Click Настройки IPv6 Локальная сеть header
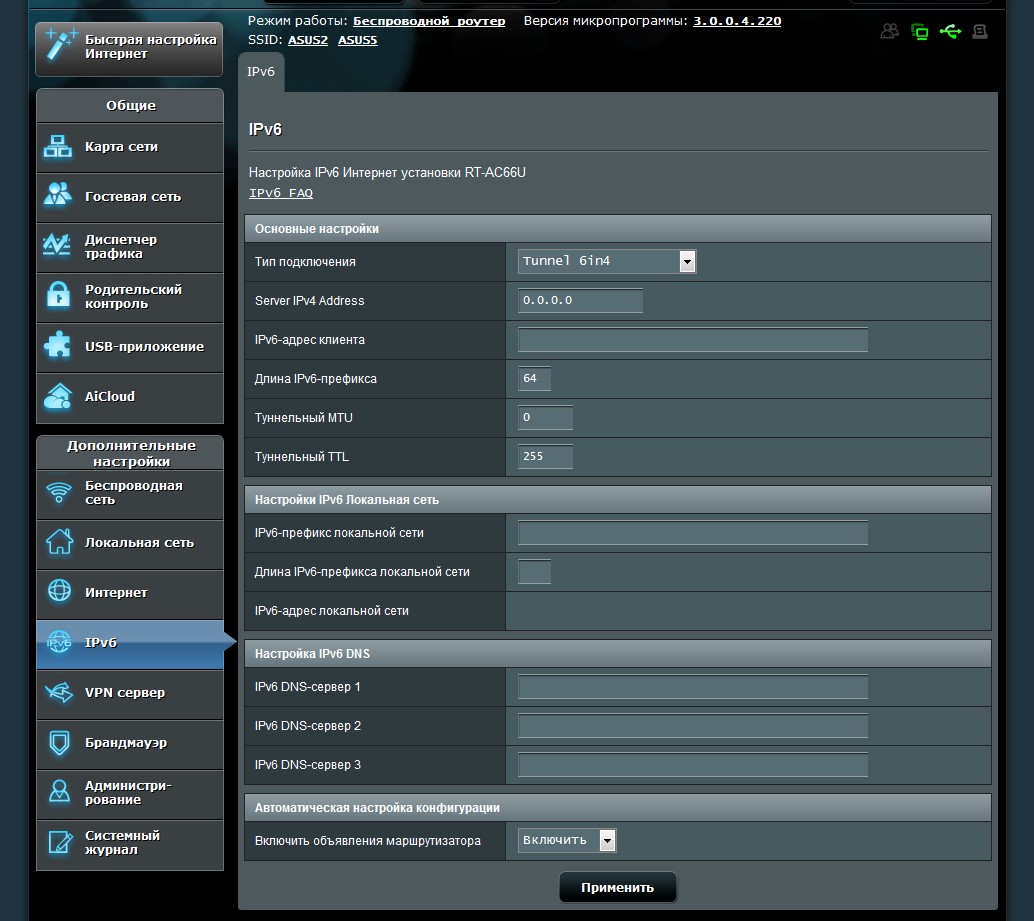Viewport: 1034px width, 921px height. tap(618, 500)
